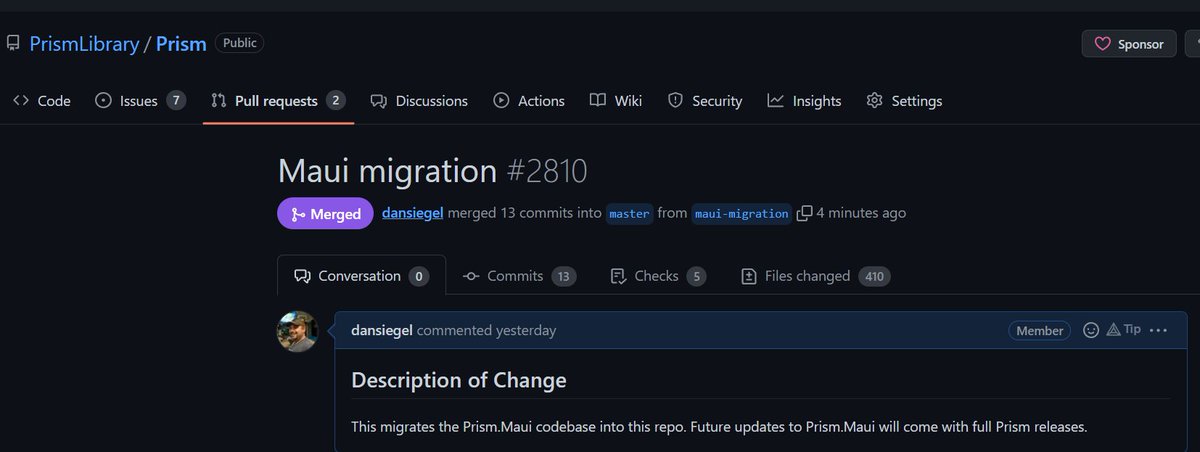Click the Checks checklist icon
This screenshot has width=1200, height=452.
(x=618, y=276)
